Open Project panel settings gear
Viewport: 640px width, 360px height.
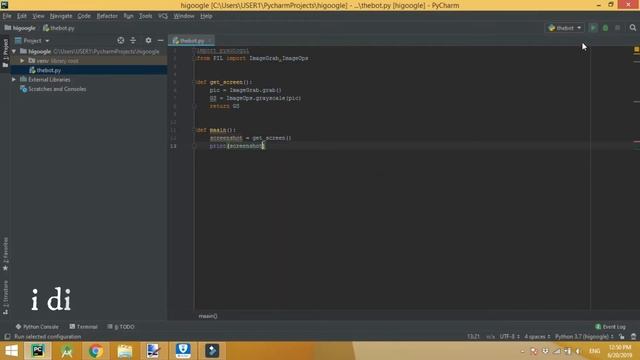coord(148,40)
